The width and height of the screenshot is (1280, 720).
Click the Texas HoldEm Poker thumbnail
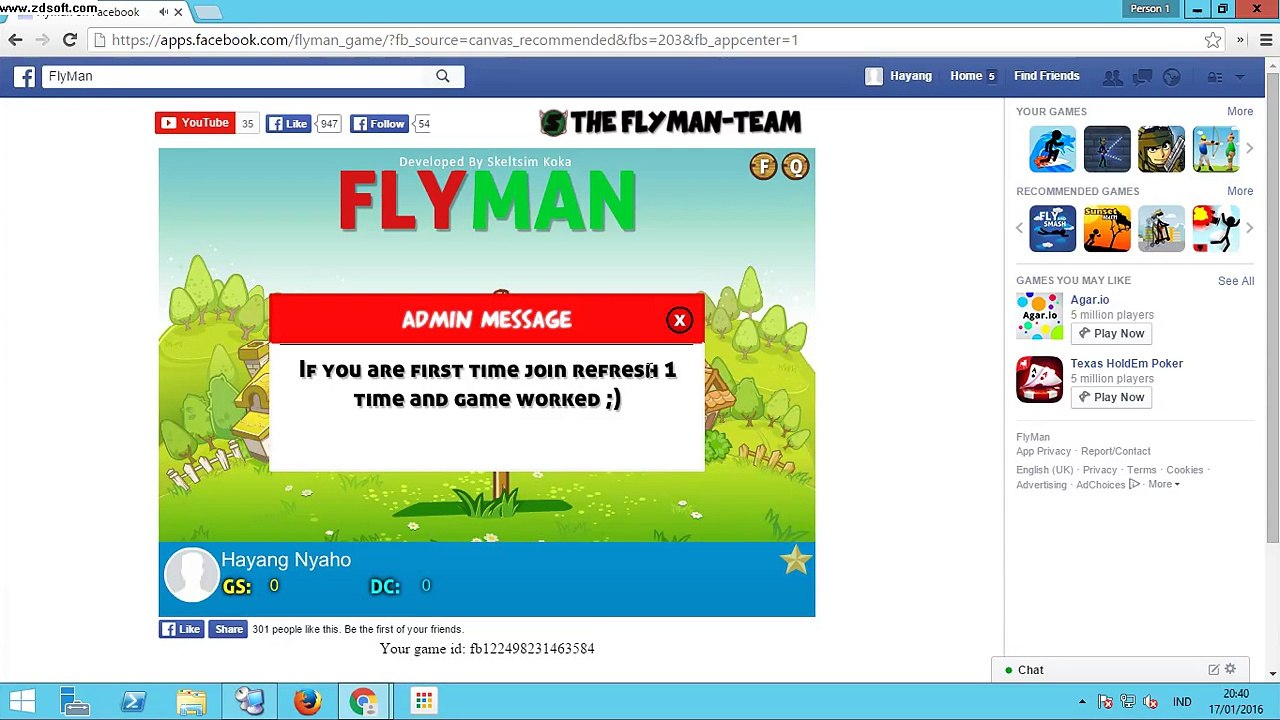coord(1040,380)
